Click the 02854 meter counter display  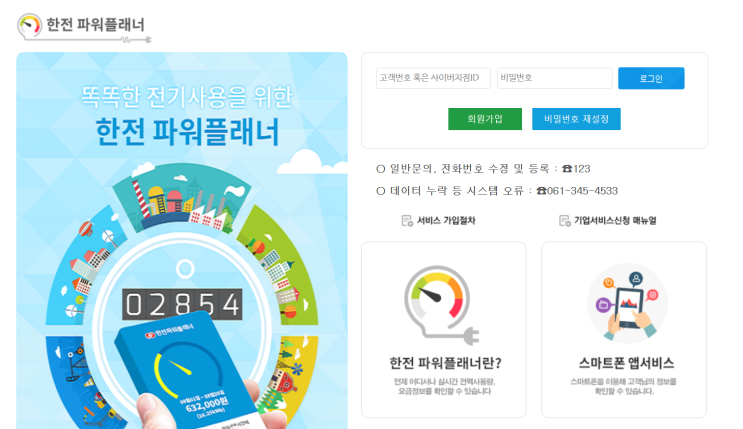[182, 304]
